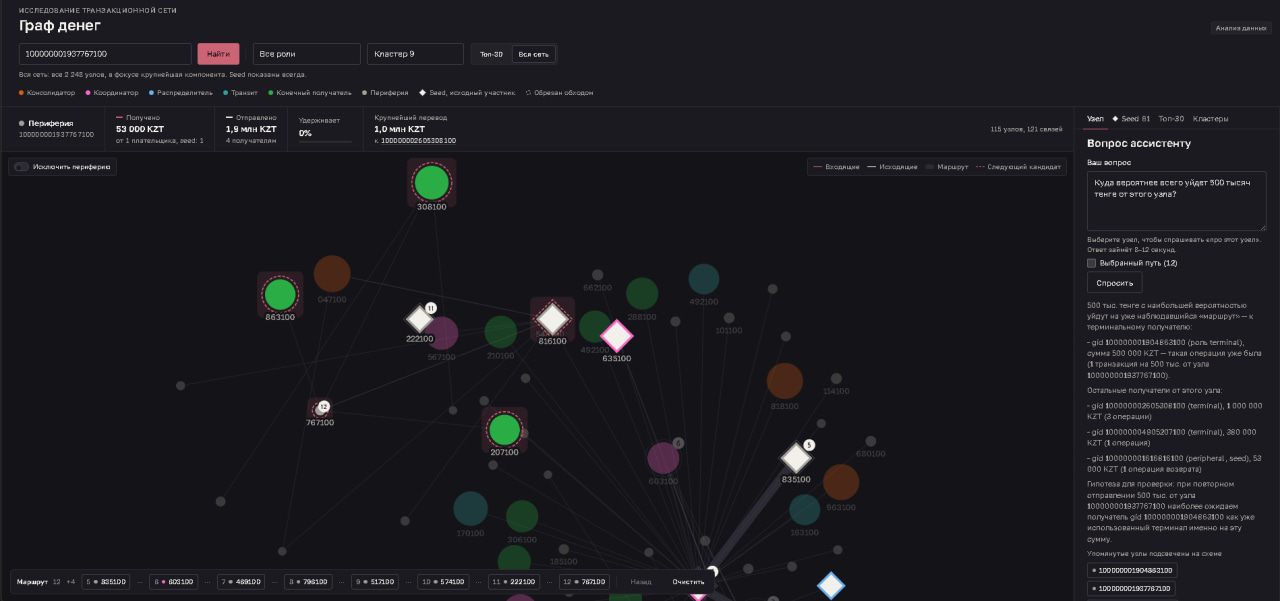
Task: Click small gray node 662100
Action: (x=597, y=275)
